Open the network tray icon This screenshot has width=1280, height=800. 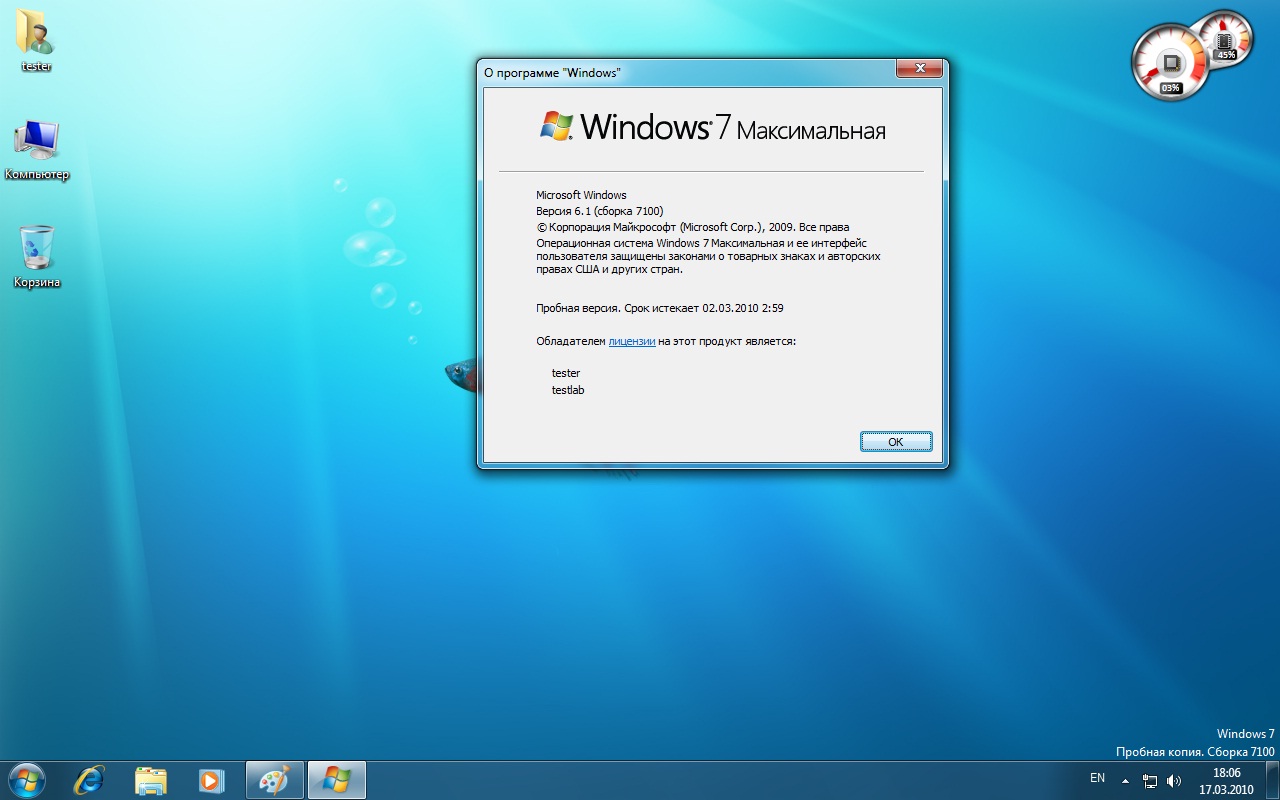(1150, 781)
